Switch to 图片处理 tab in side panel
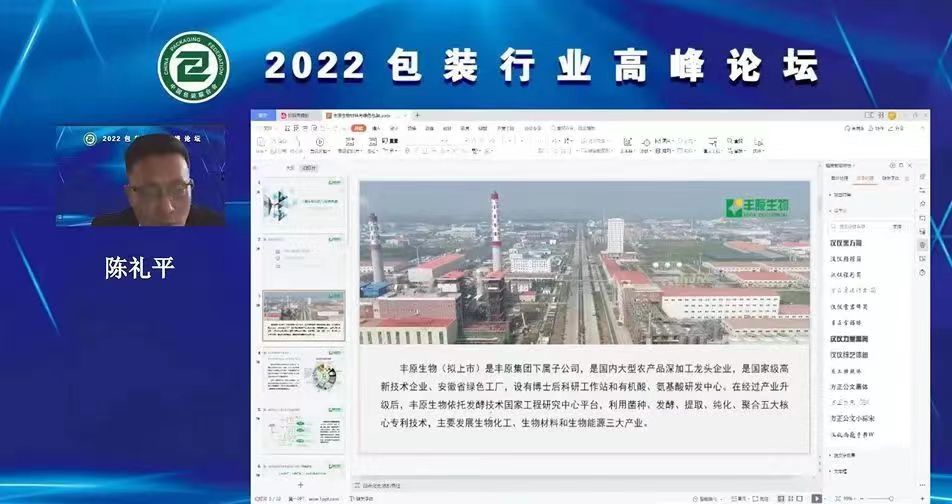 pyautogui.click(x=839, y=179)
